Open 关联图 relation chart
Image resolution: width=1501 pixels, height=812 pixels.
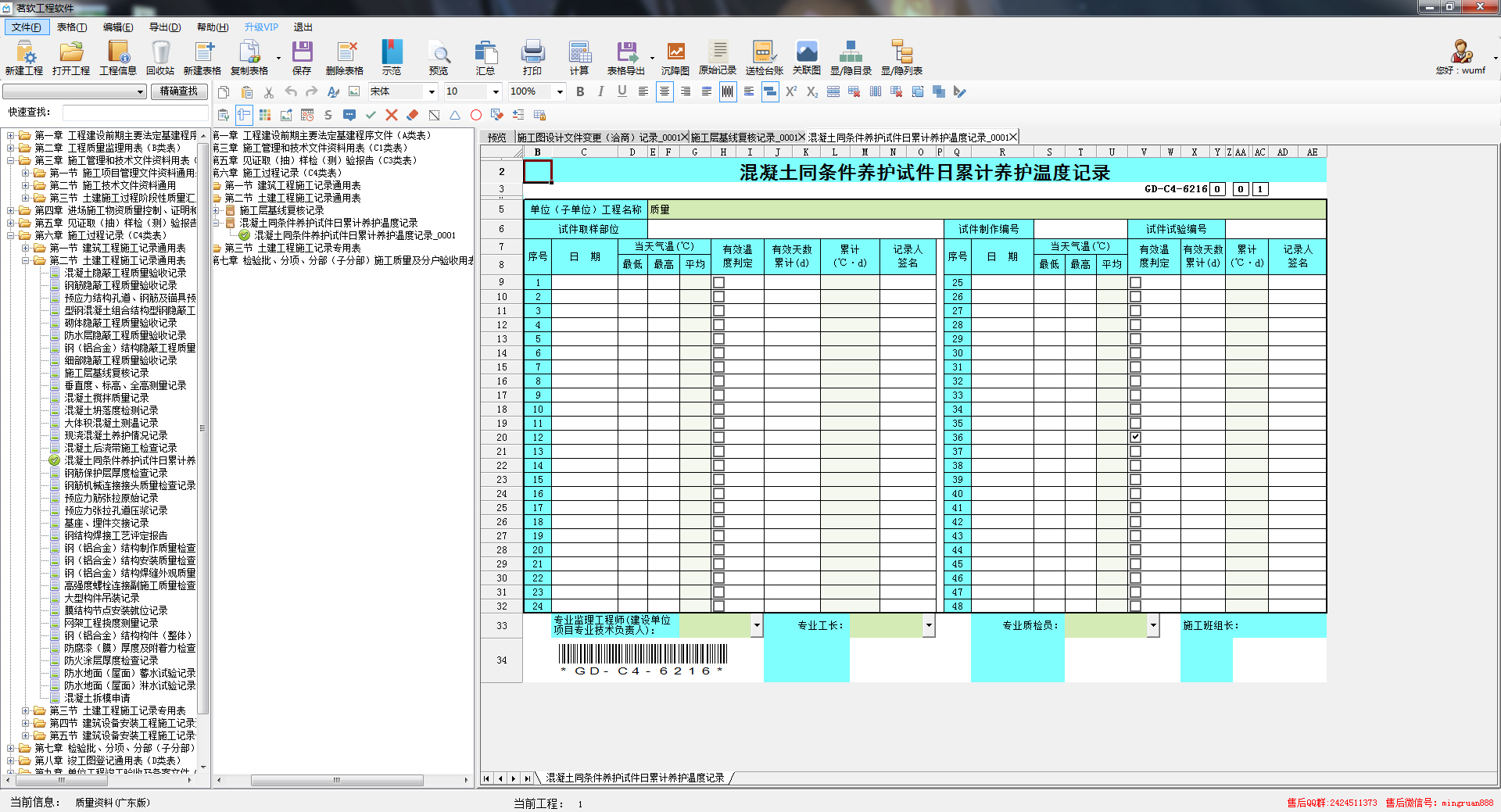coord(807,57)
